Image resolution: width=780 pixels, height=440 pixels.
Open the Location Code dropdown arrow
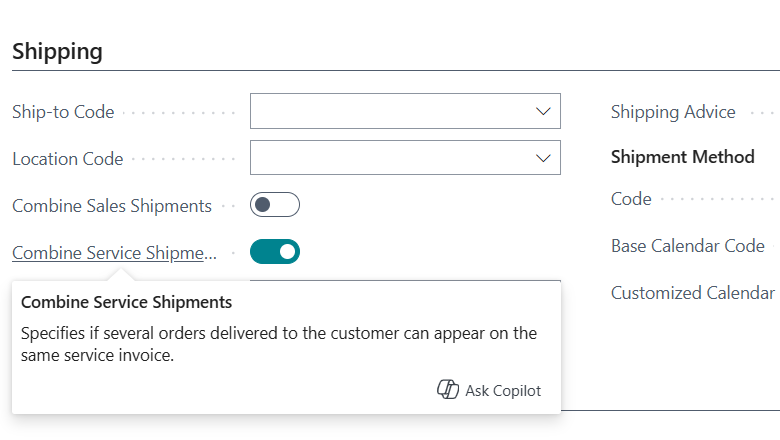click(x=543, y=158)
